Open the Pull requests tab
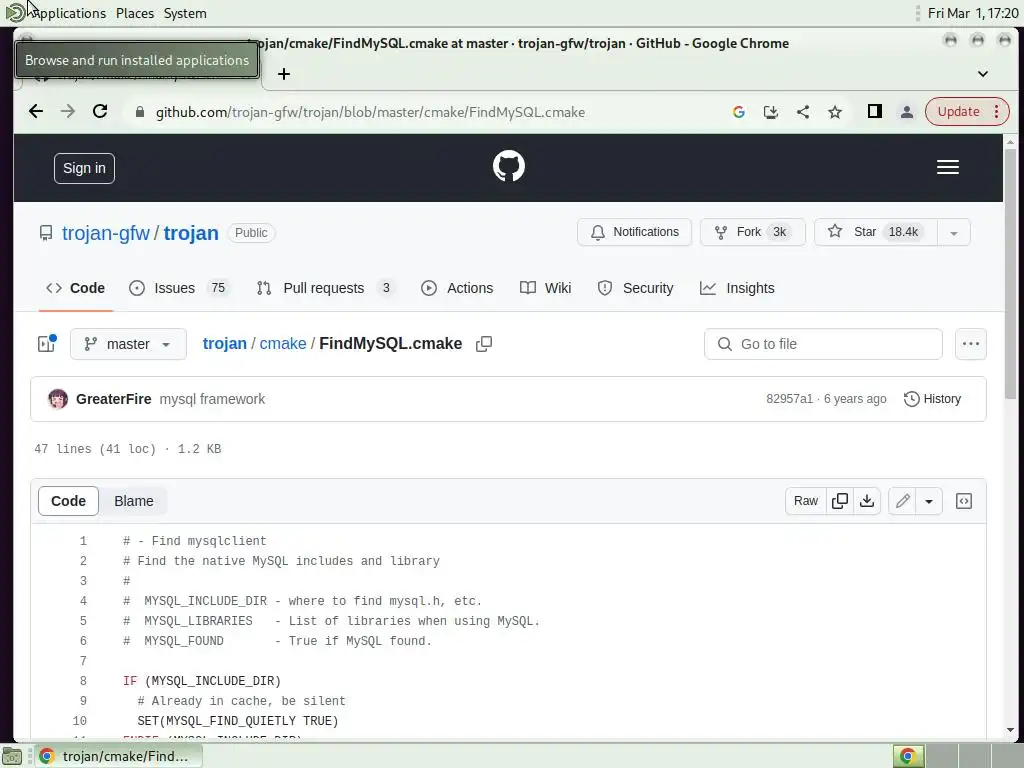Image resolution: width=1024 pixels, height=768 pixels. click(x=327, y=288)
